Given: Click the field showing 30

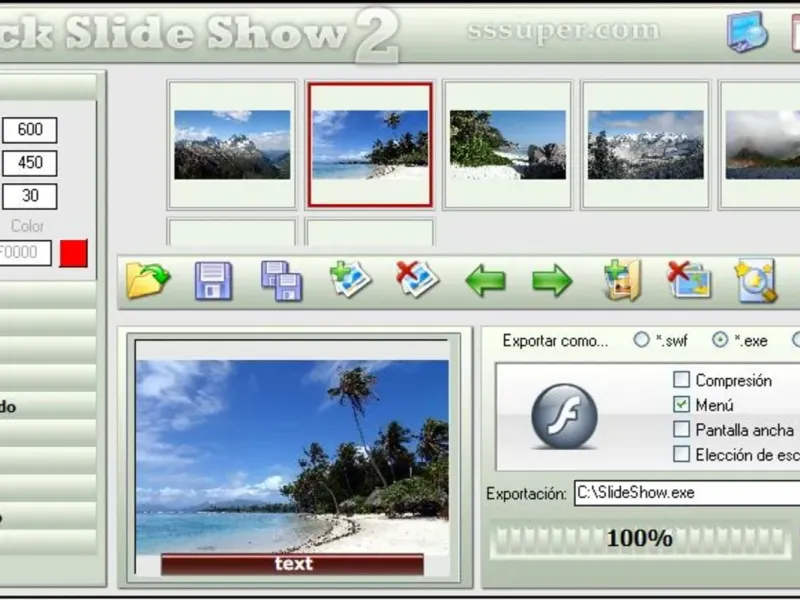Looking at the screenshot, I should click(x=30, y=196).
